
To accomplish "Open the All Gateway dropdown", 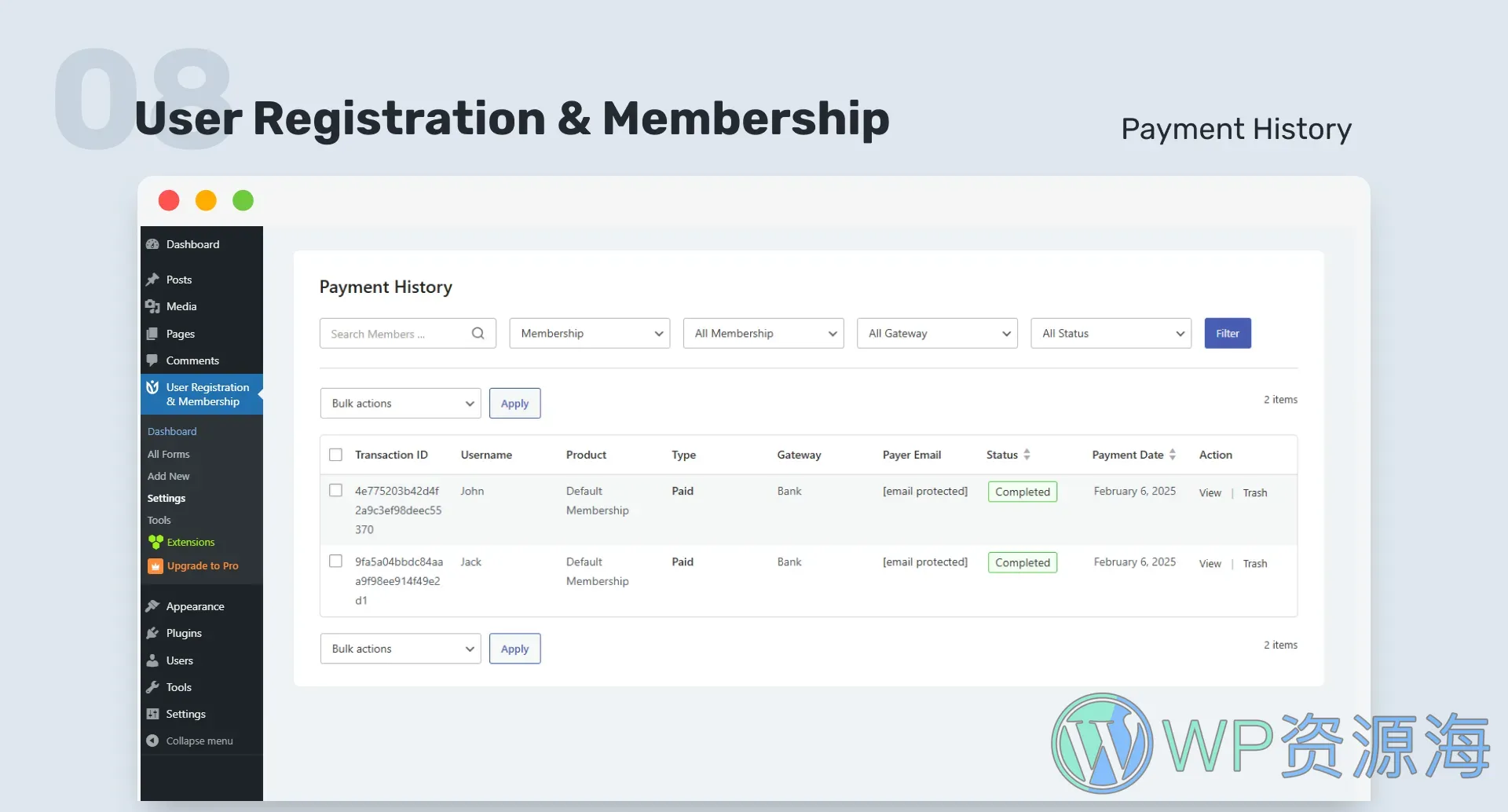I will tap(937, 333).
